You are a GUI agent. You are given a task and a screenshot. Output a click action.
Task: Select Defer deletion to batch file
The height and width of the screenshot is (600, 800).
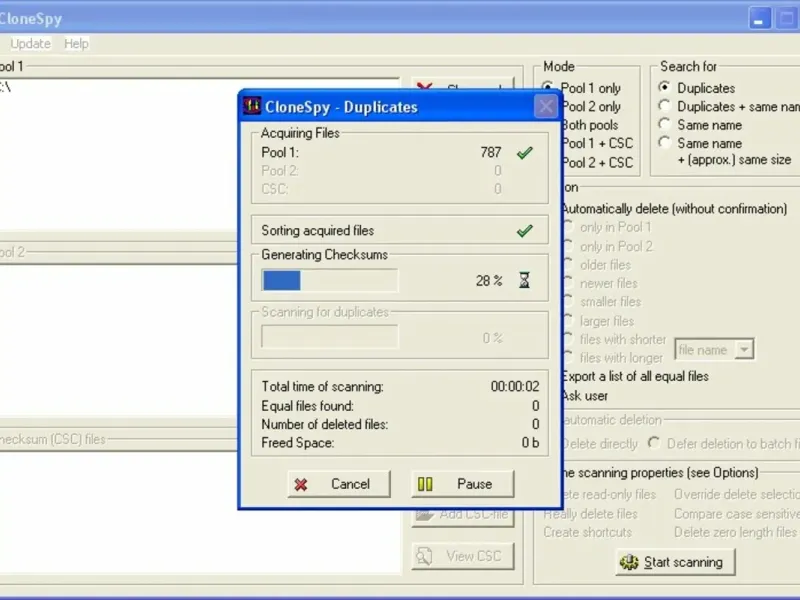coord(723,443)
